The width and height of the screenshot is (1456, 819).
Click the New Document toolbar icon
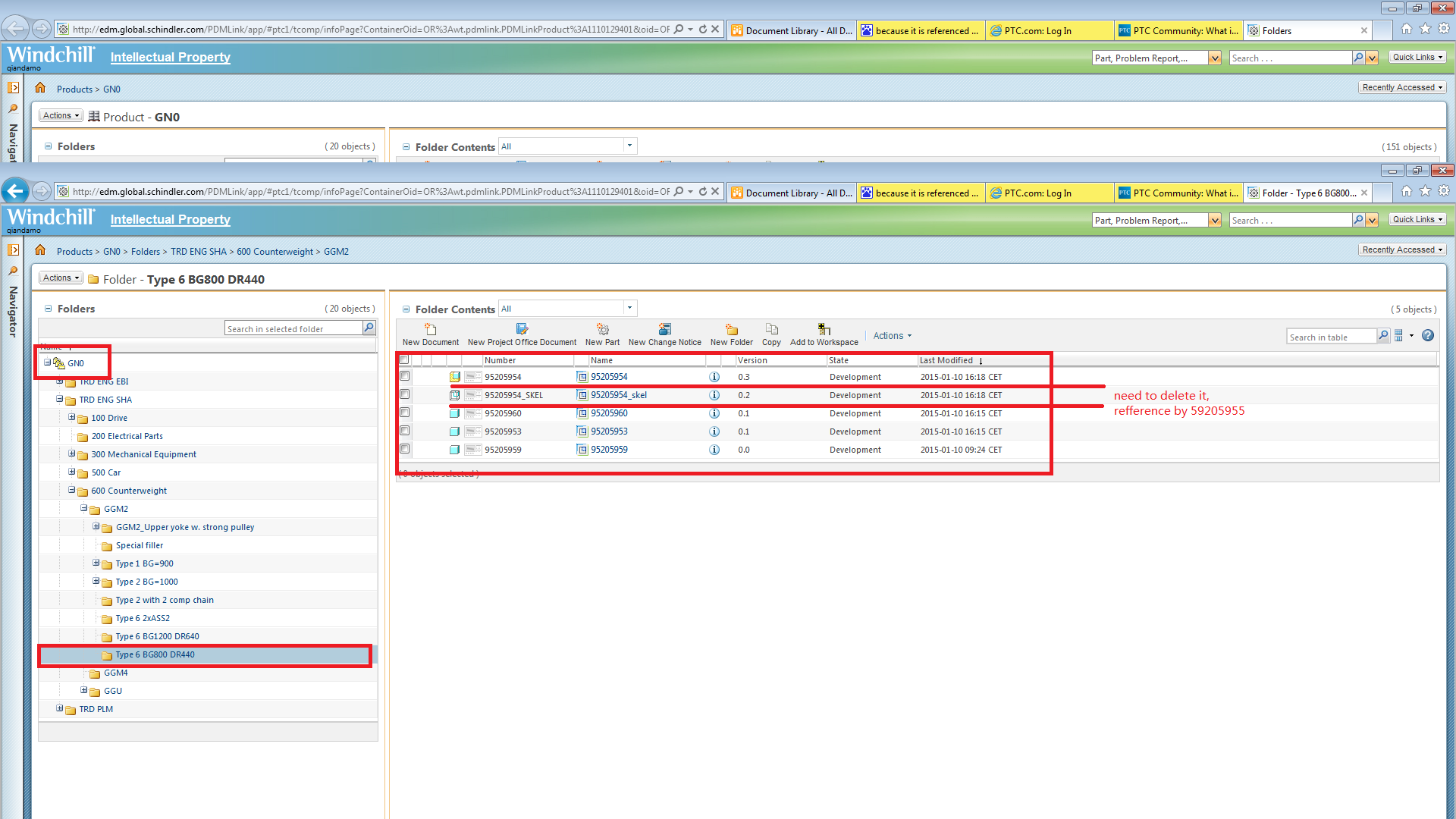[430, 329]
